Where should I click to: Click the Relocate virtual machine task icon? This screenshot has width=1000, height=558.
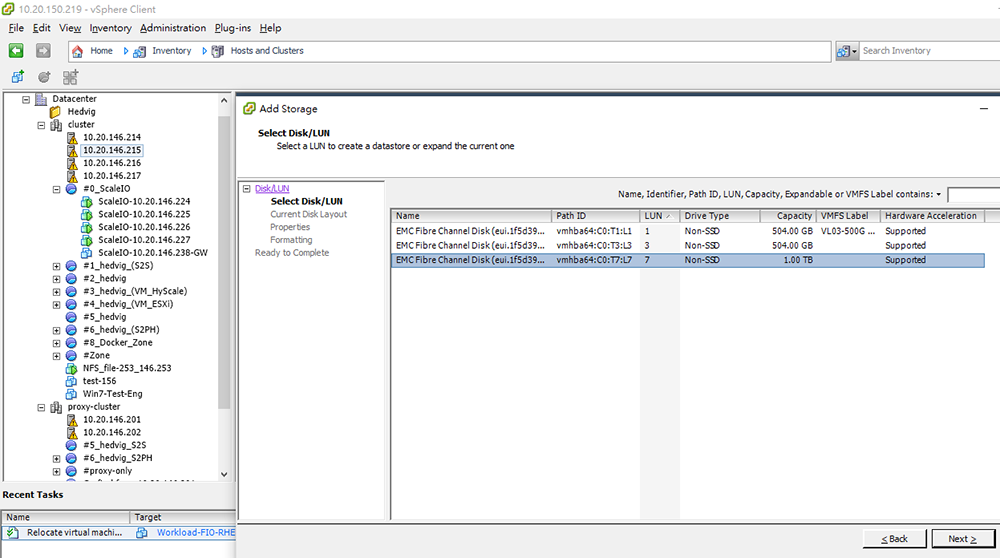12,532
